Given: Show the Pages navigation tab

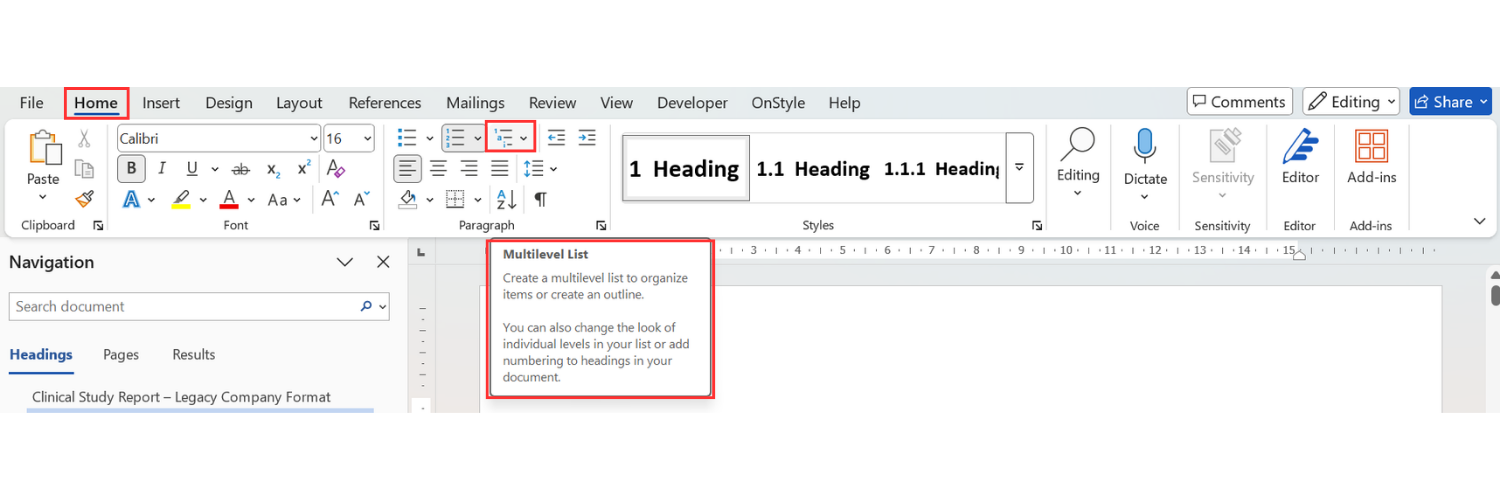Looking at the screenshot, I should [121, 354].
